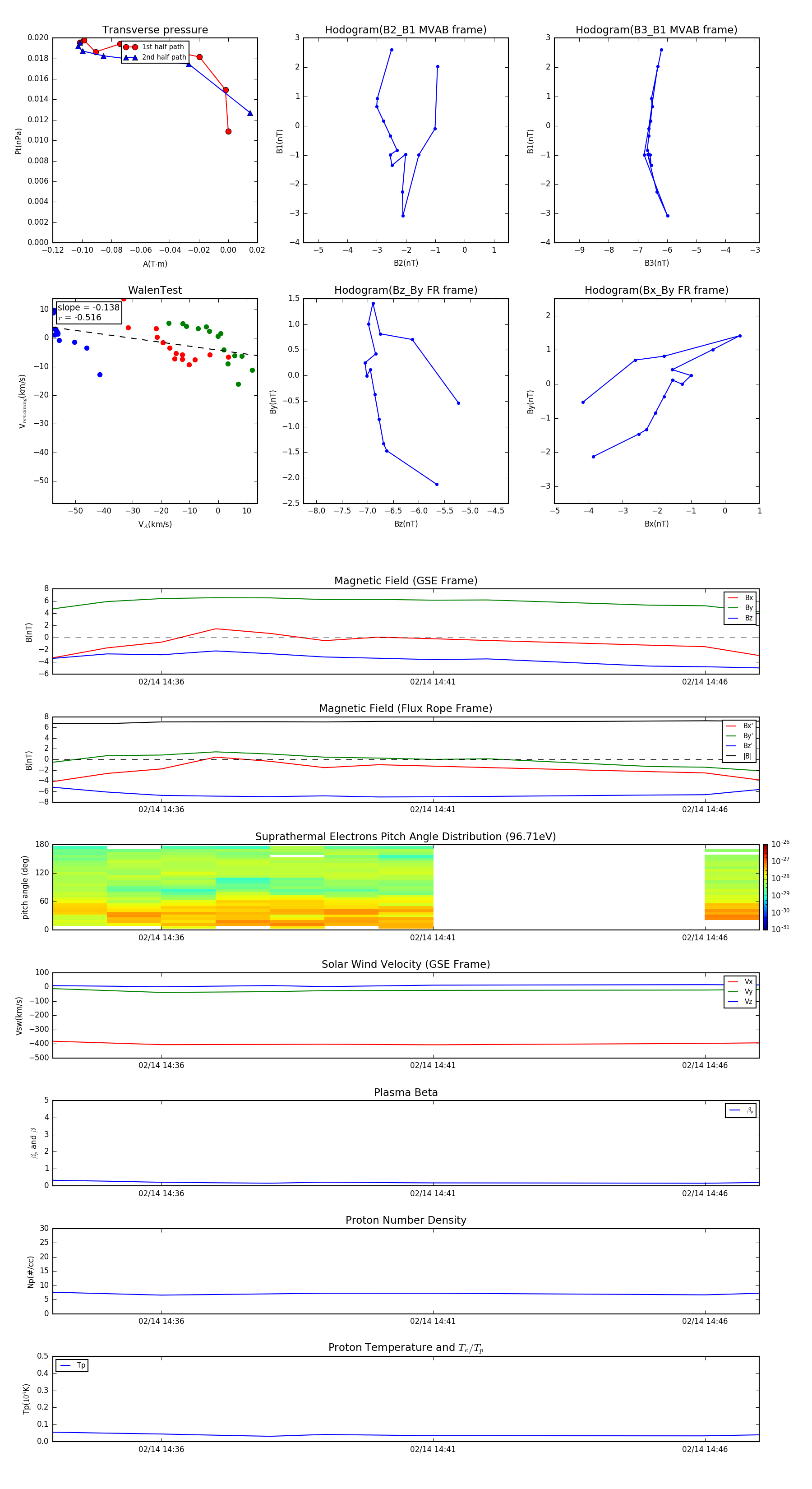
Task: Select the "Solar Wind Velocity (GSE Frame)" title
Action: pyautogui.click(x=406, y=965)
